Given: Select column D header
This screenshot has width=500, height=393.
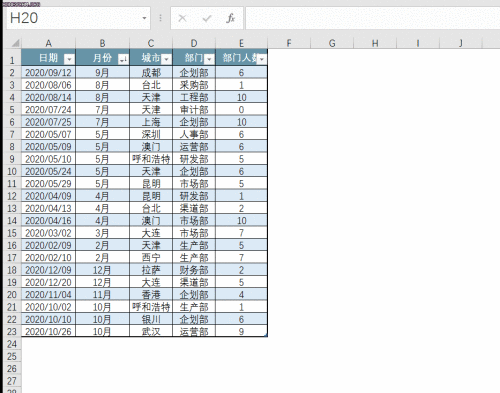Looking at the screenshot, I should click(x=194, y=43).
